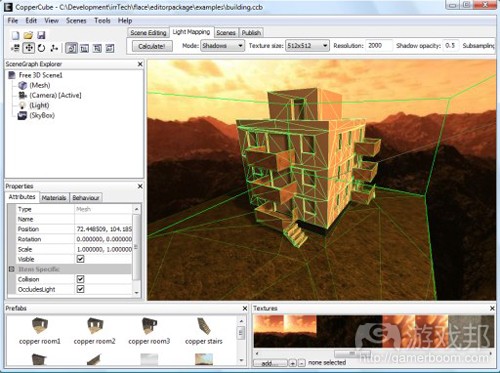Click the Calculate! button
This screenshot has width=500, height=373.
coord(152,46)
